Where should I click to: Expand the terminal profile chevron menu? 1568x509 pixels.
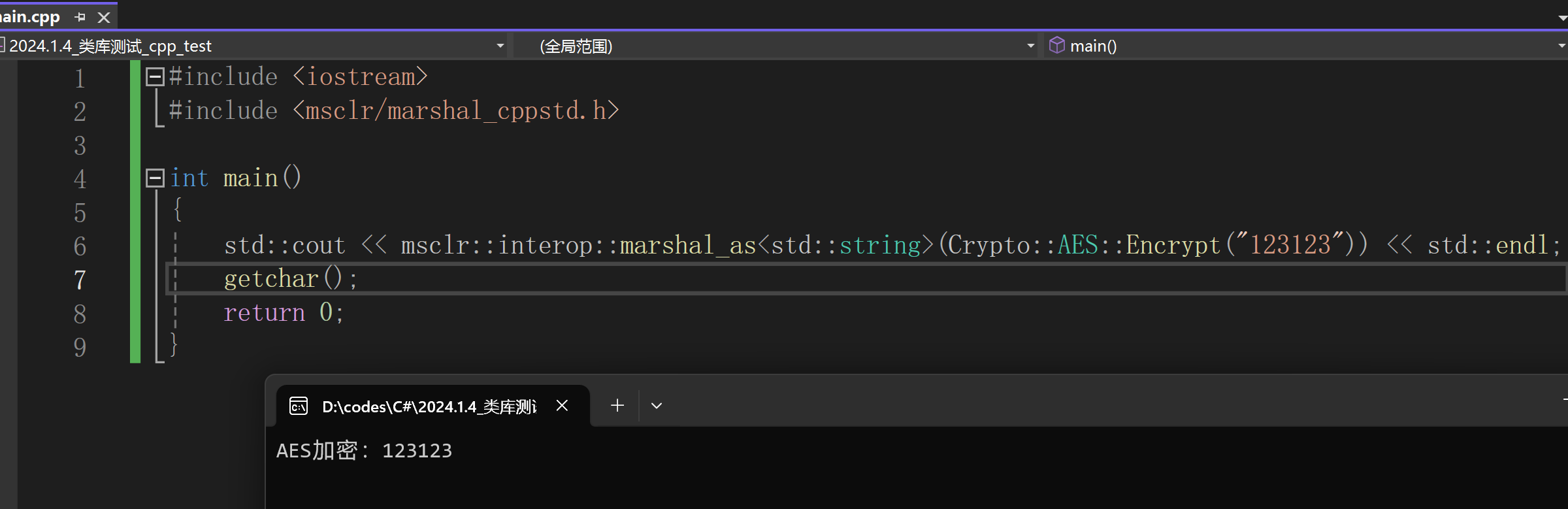657,406
